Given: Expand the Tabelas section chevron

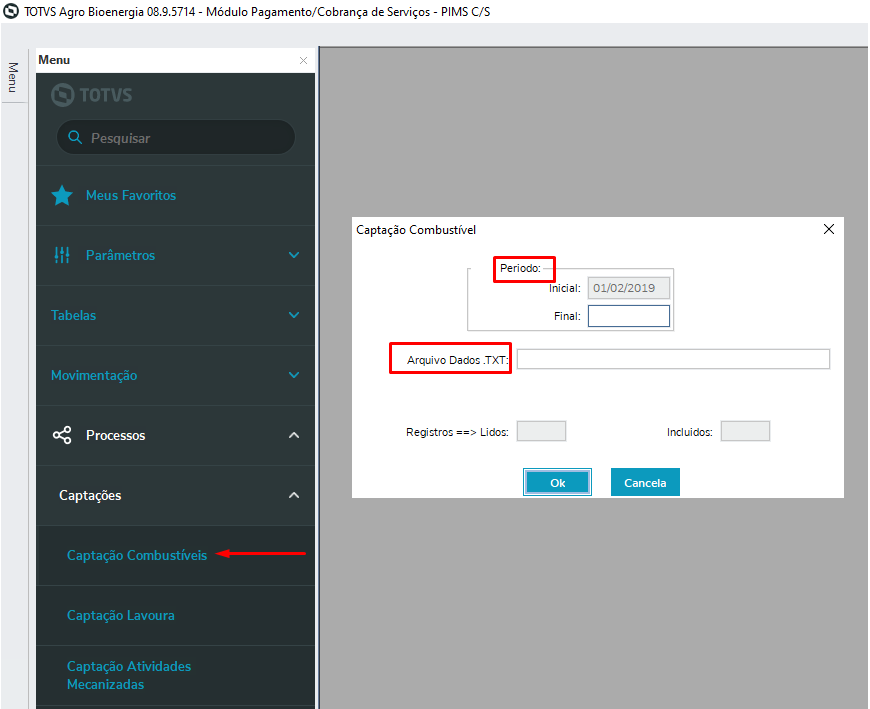Looking at the screenshot, I should pos(294,315).
